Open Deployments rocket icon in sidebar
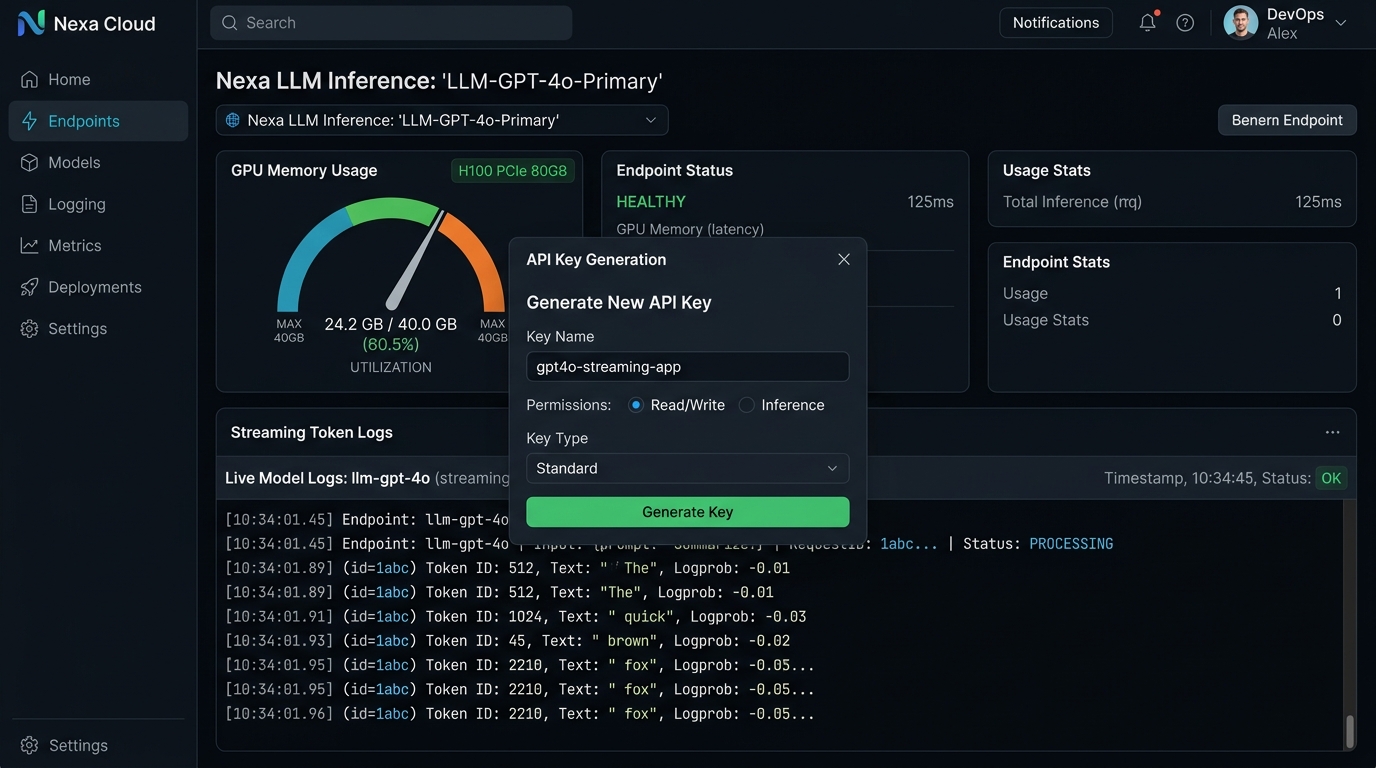The height and width of the screenshot is (768, 1376). tap(29, 287)
